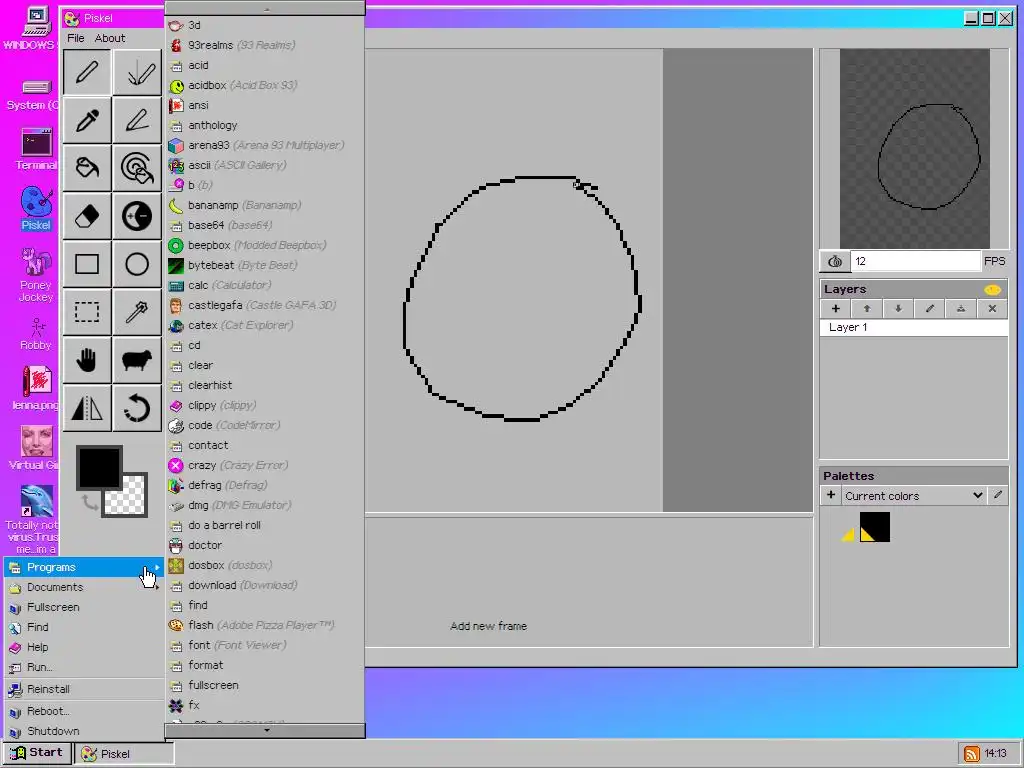Select the Rectangle tool
1024x768 pixels.
pos(87,264)
